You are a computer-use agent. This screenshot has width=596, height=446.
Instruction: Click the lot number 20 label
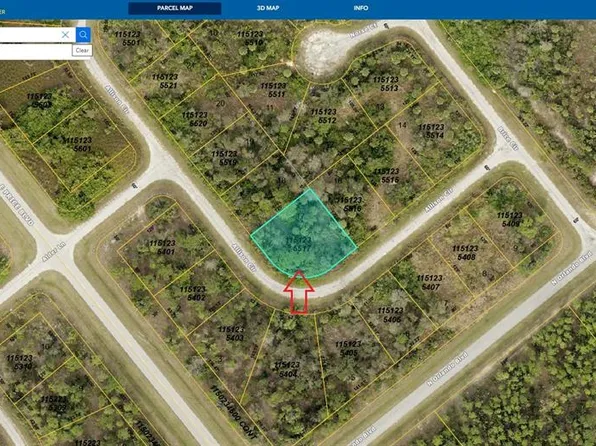[220, 103]
